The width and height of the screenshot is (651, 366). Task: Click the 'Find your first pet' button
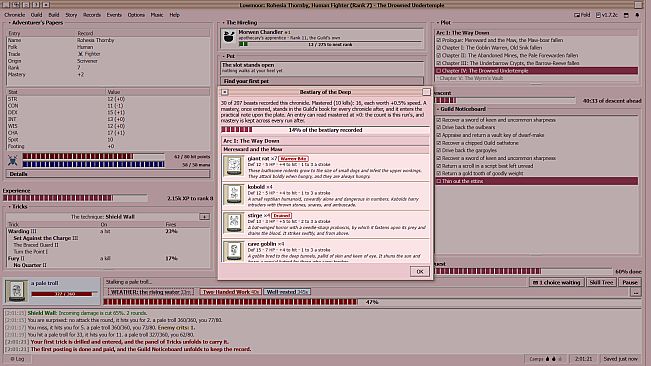[x=322, y=81]
